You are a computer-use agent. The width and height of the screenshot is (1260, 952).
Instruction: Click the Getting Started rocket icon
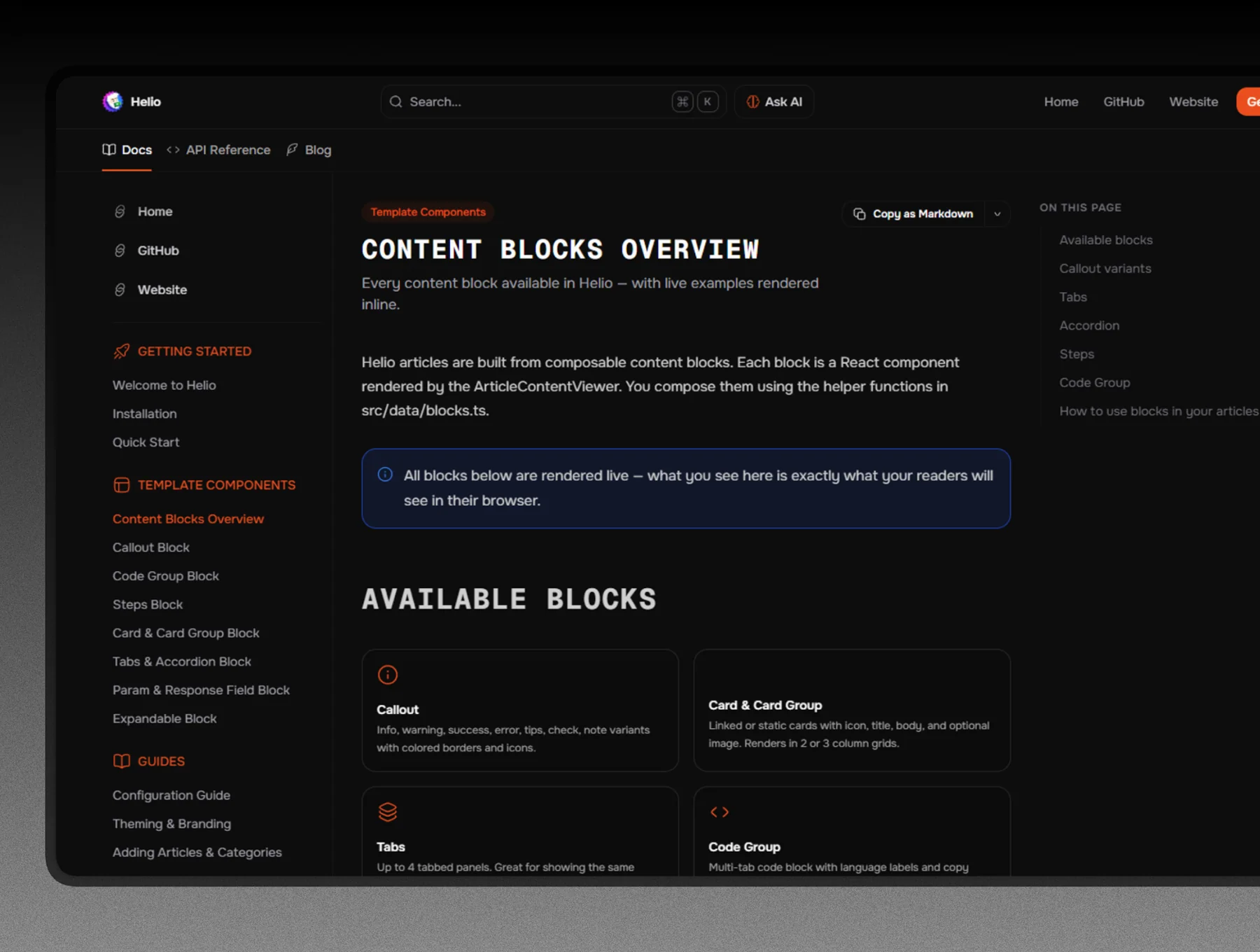tap(121, 351)
